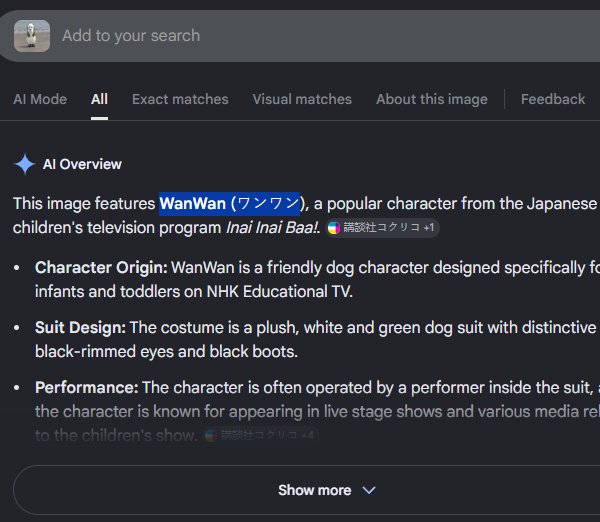Click the chevron beside Show more
The width and height of the screenshot is (600, 522).
click(x=369, y=490)
